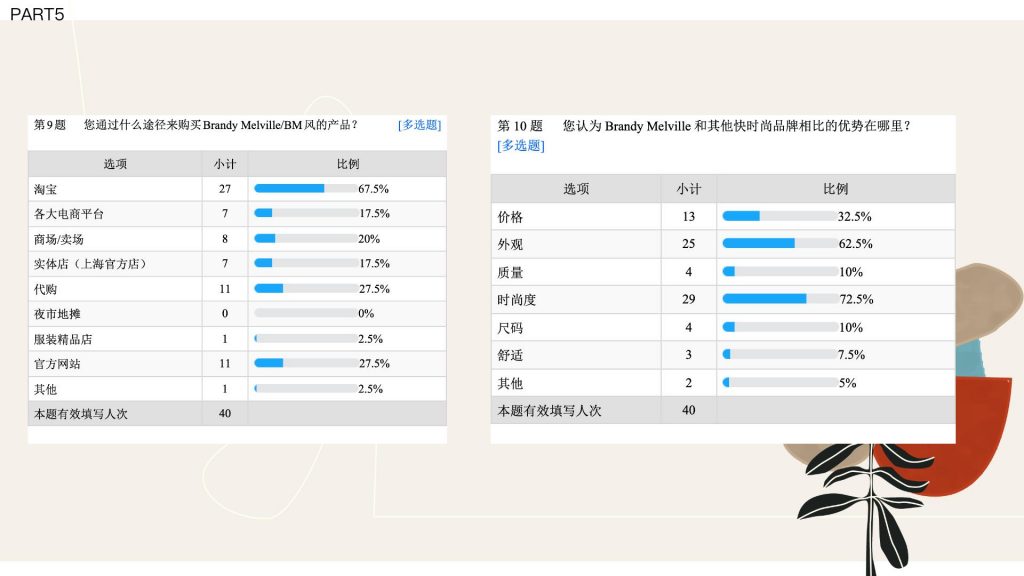Select the 外观 option label
The image size is (1024, 576).
point(510,244)
